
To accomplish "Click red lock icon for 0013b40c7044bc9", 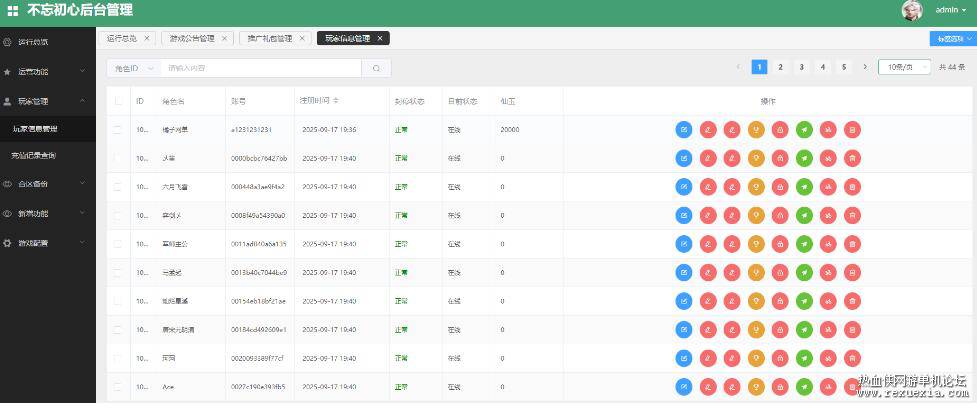I will (780, 273).
